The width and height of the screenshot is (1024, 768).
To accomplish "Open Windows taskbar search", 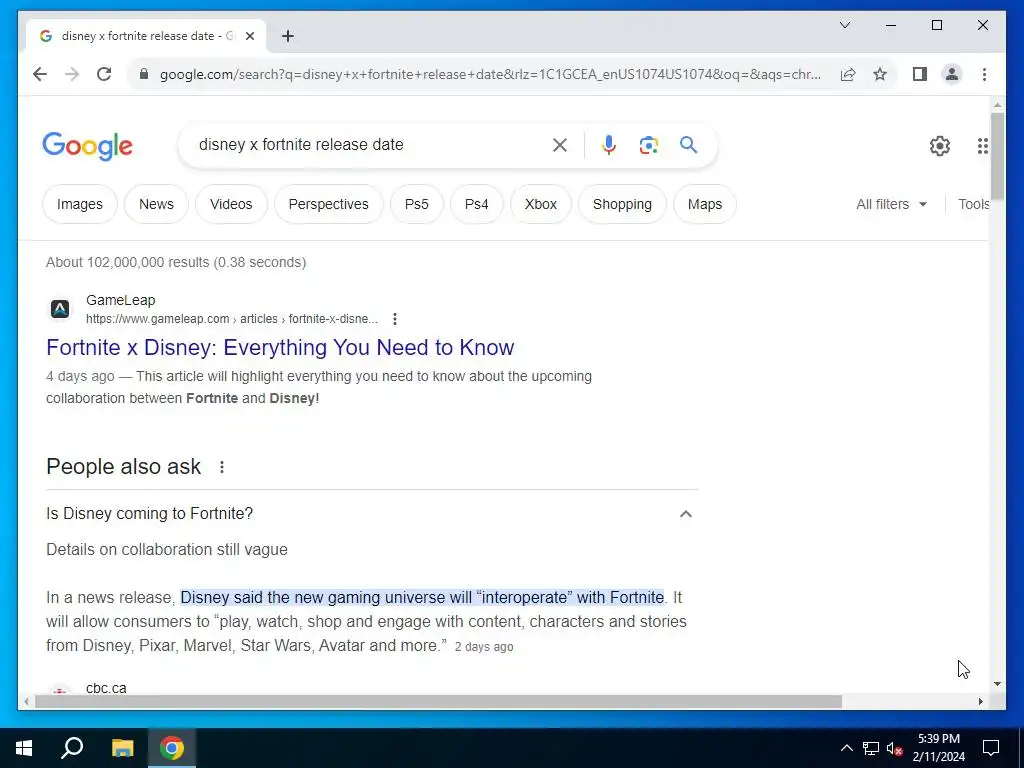I will coord(72,748).
